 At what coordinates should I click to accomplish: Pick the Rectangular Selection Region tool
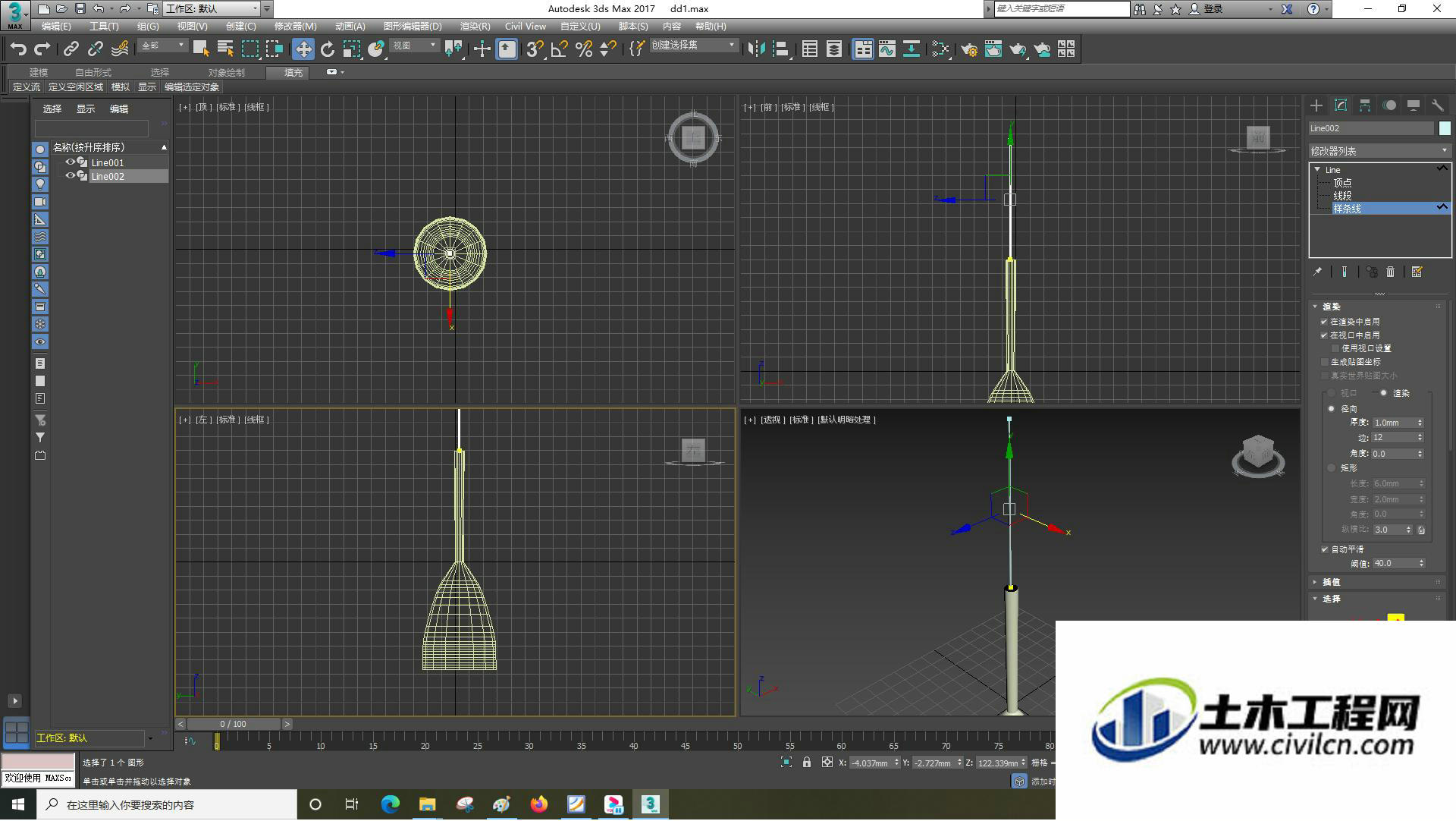click(249, 49)
